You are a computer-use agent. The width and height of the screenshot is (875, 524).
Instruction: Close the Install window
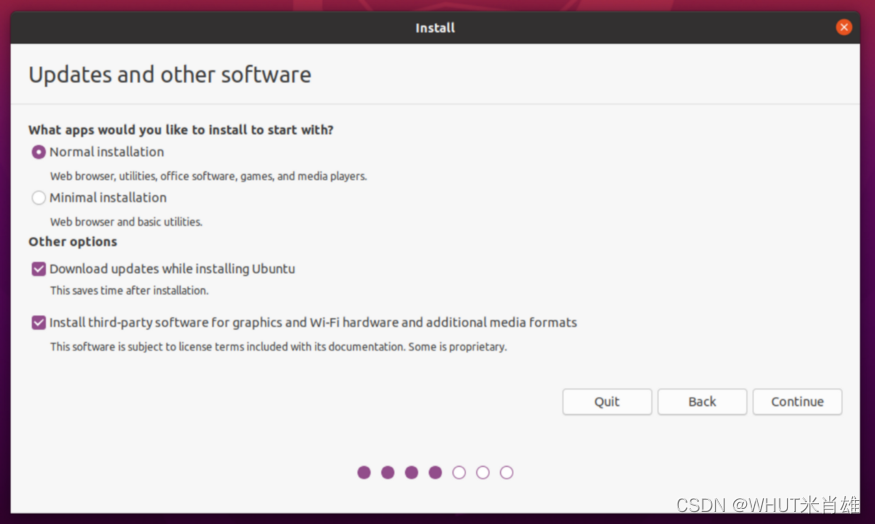[844, 27]
